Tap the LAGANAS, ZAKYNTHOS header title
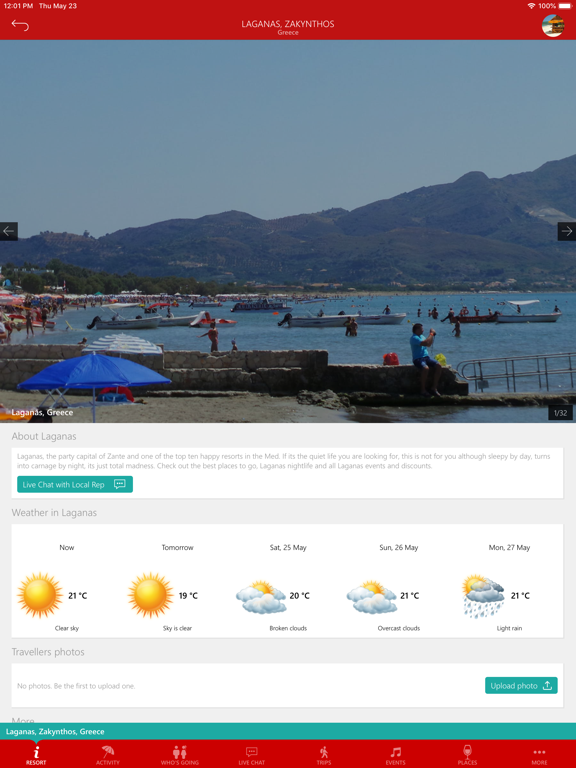576x768 pixels. [x=288, y=24]
